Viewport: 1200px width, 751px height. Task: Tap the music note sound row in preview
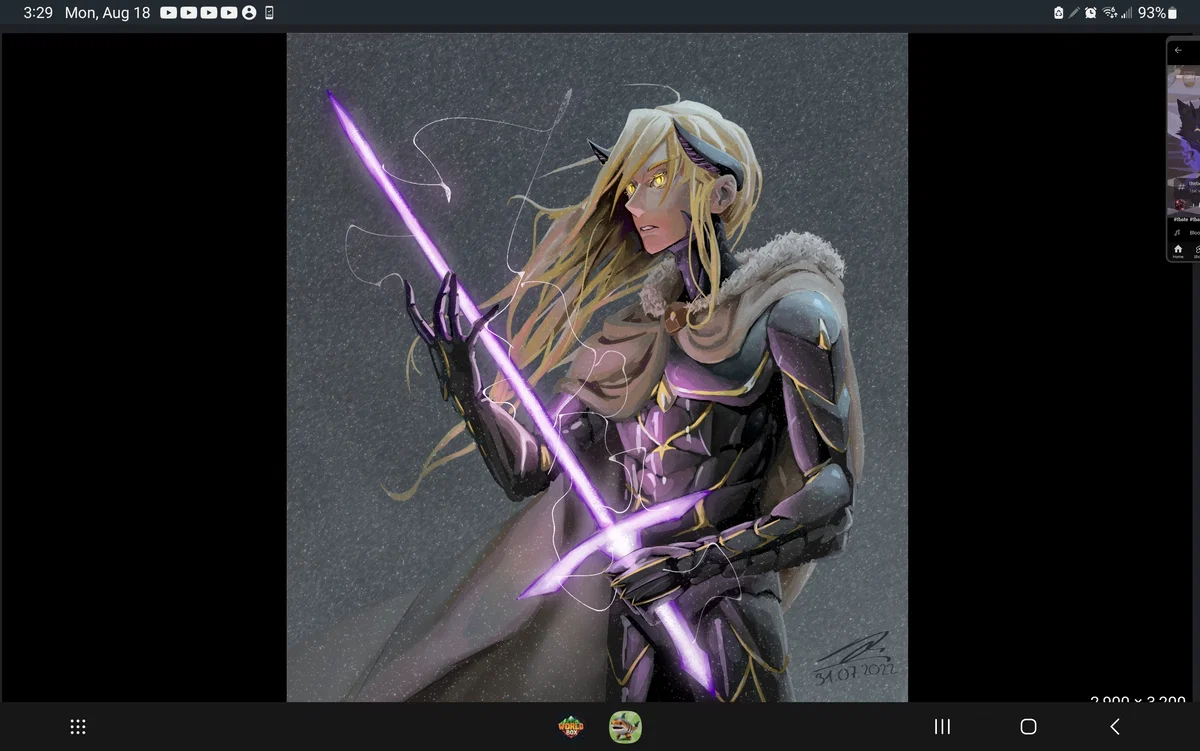pos(1187,232)
